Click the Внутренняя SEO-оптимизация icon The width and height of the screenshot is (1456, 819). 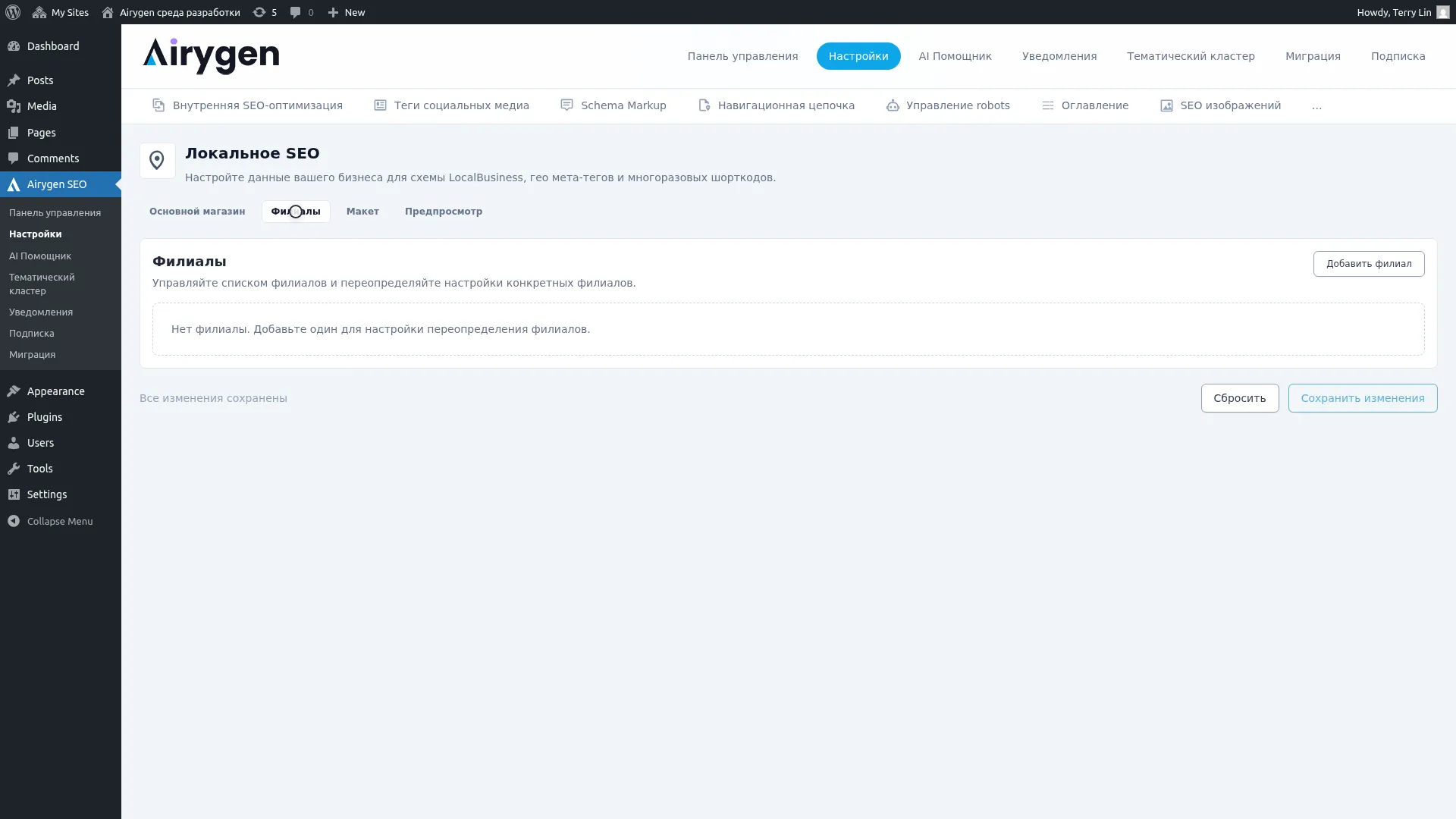(158, 105)
